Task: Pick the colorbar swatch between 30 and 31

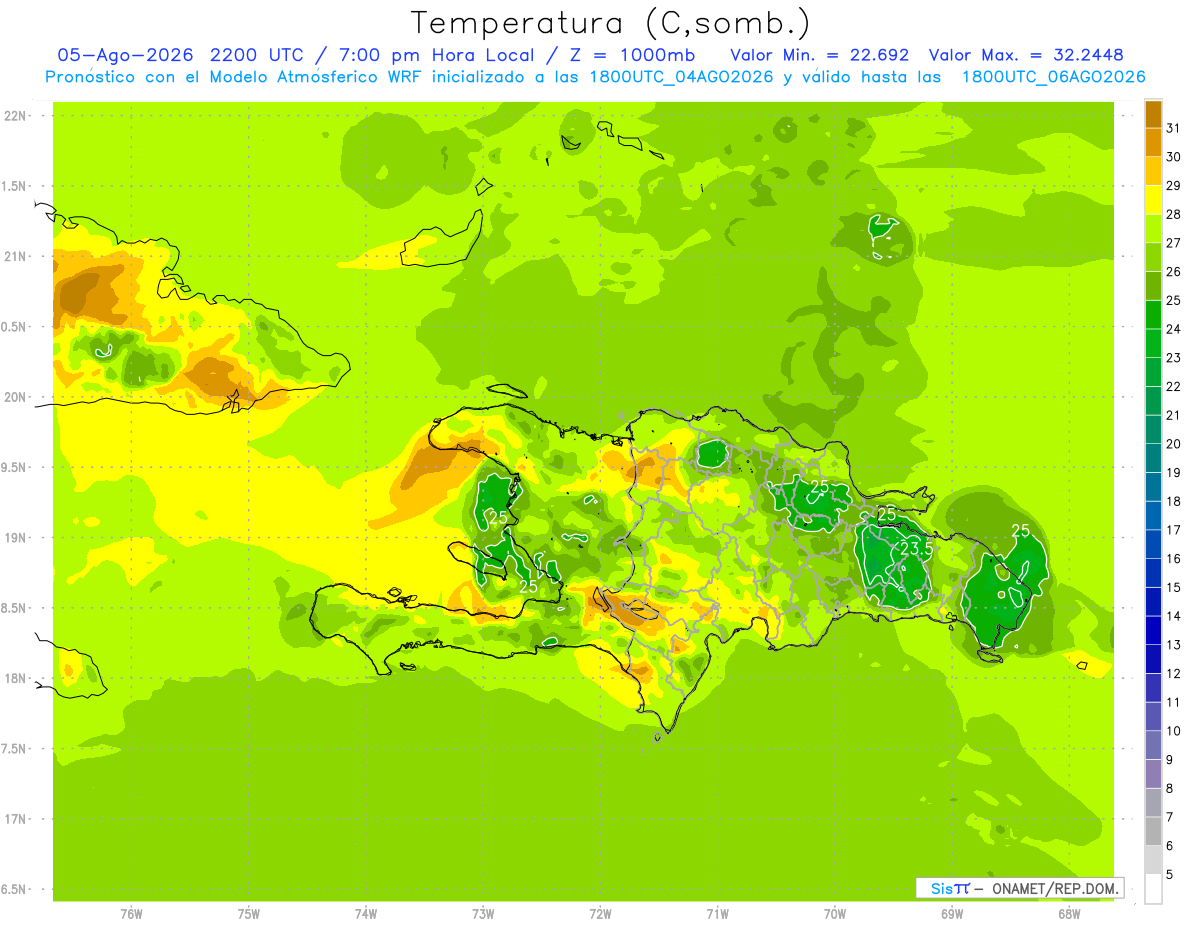Action: (x=1153, y=142)
